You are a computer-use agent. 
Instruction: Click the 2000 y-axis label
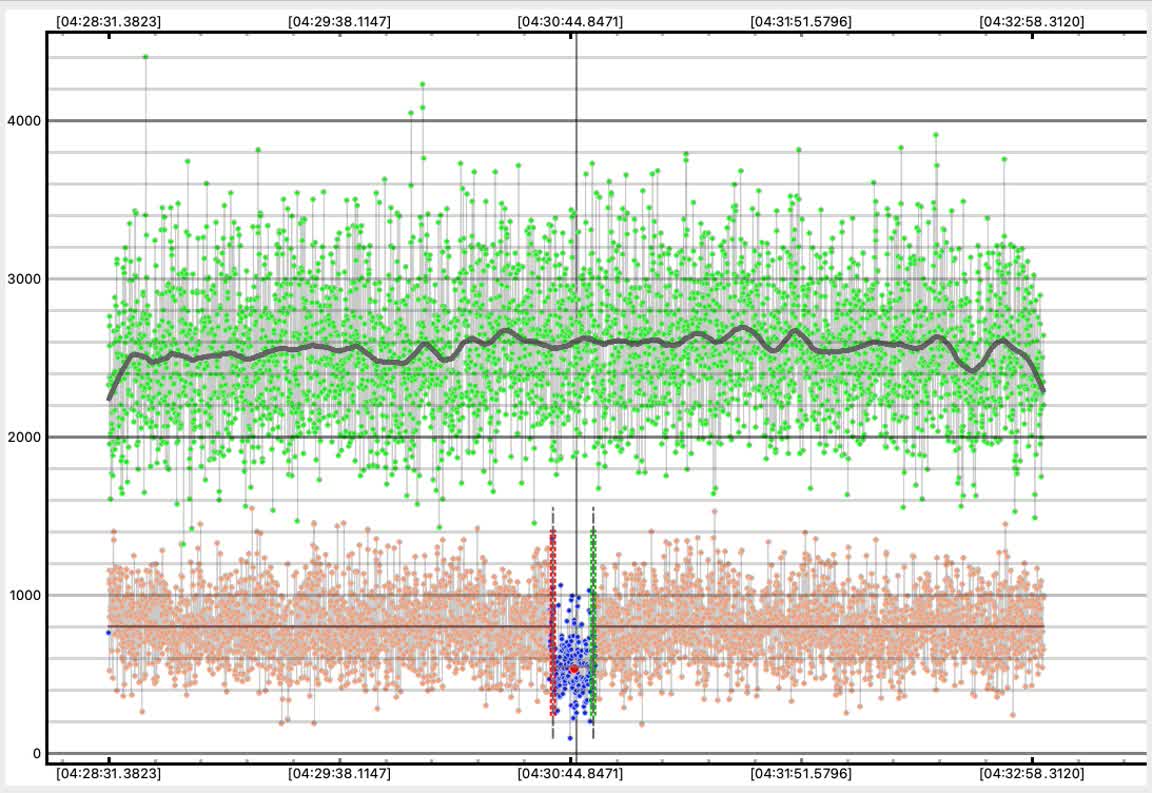point(22,437)
